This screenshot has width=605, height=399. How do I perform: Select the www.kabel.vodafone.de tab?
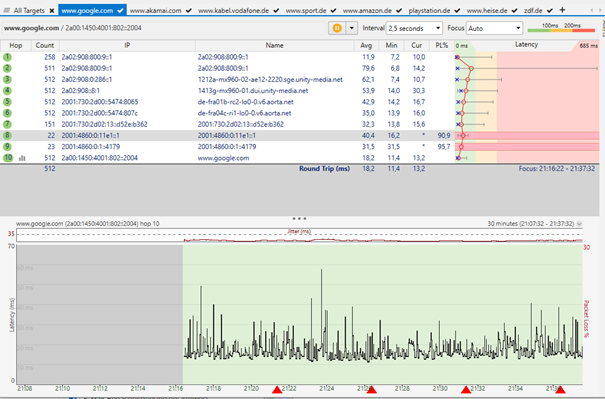coord(233,10)
